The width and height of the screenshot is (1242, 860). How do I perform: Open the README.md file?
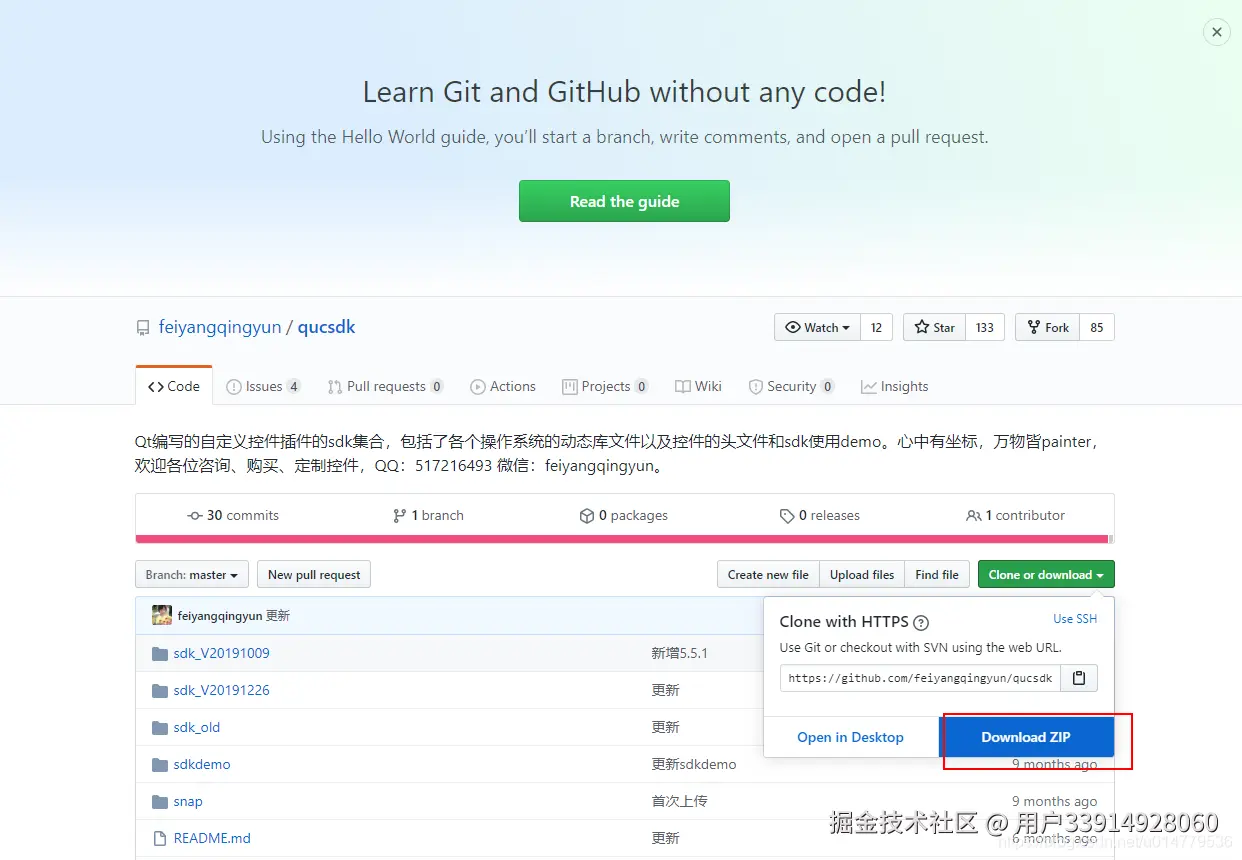click(x=212, y=838)
